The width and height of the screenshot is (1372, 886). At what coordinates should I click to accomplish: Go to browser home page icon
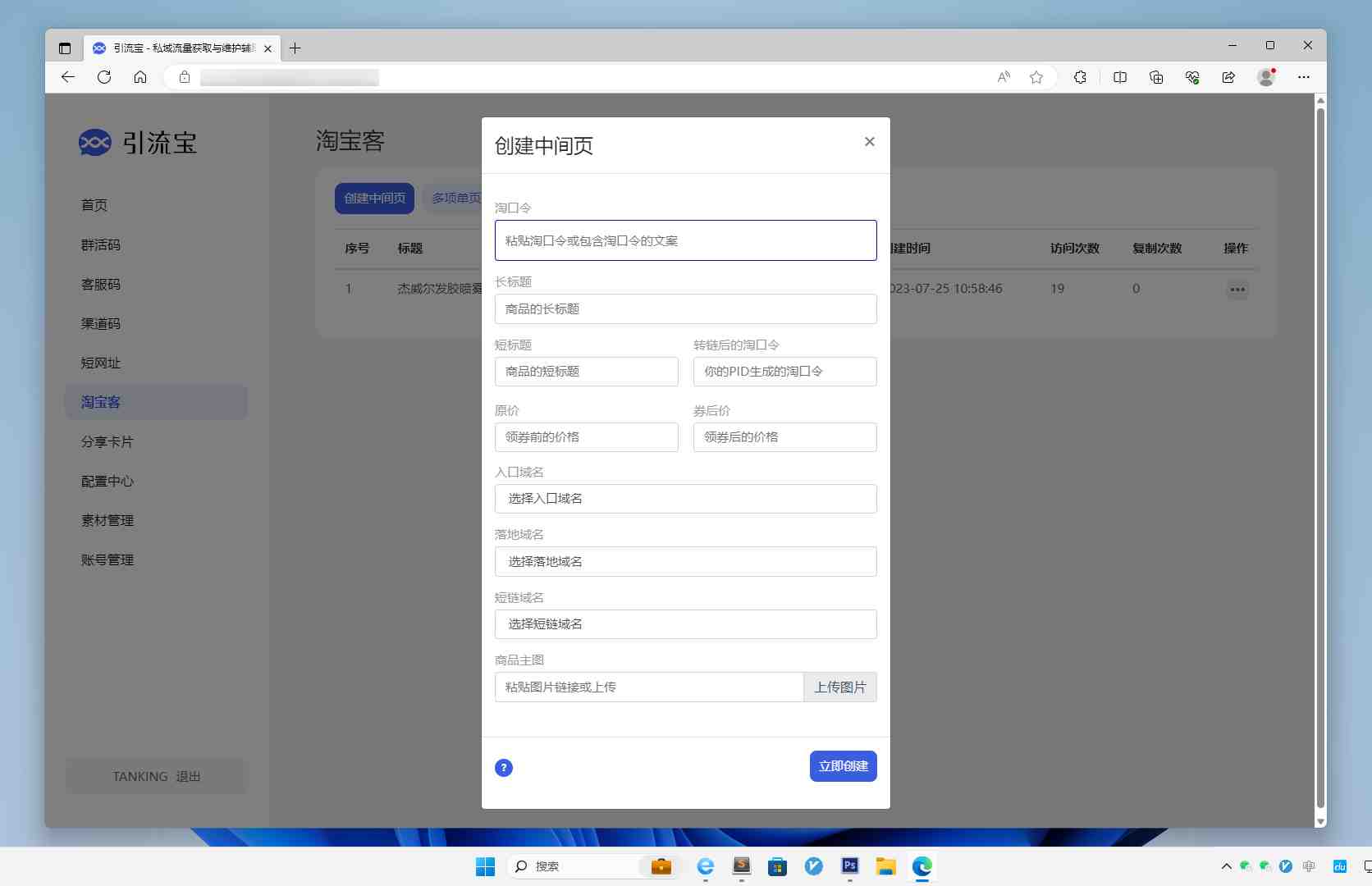(140, 77)
